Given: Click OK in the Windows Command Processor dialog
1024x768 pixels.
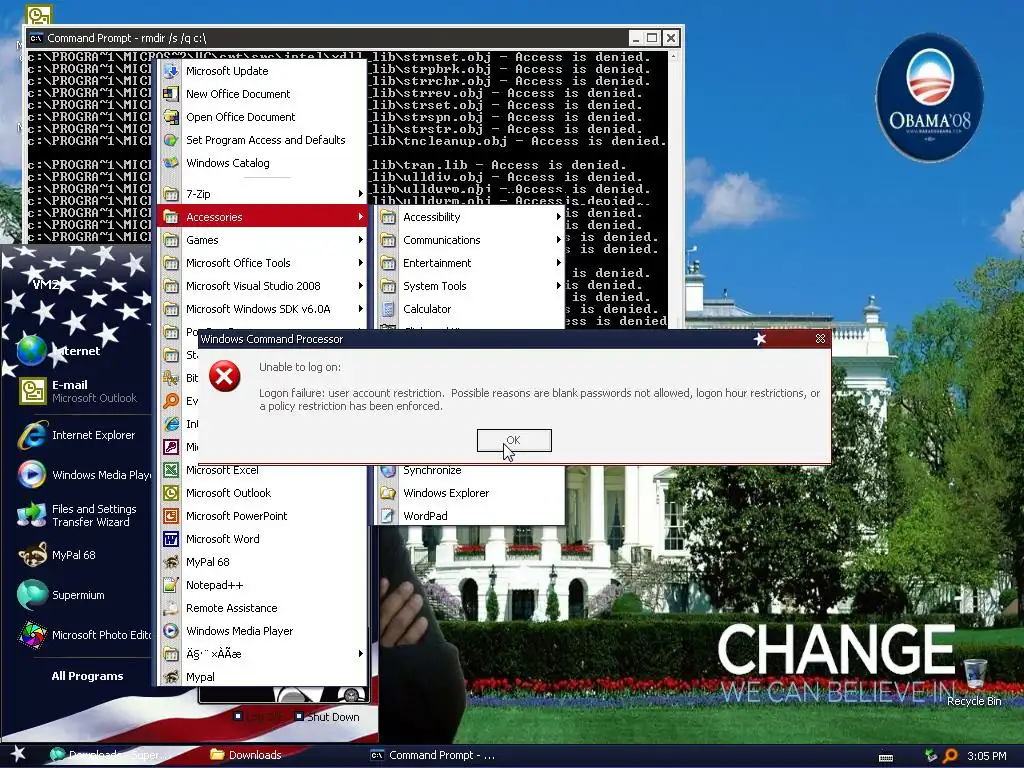Looking at the screenshot, I should (x=514, y=440).
